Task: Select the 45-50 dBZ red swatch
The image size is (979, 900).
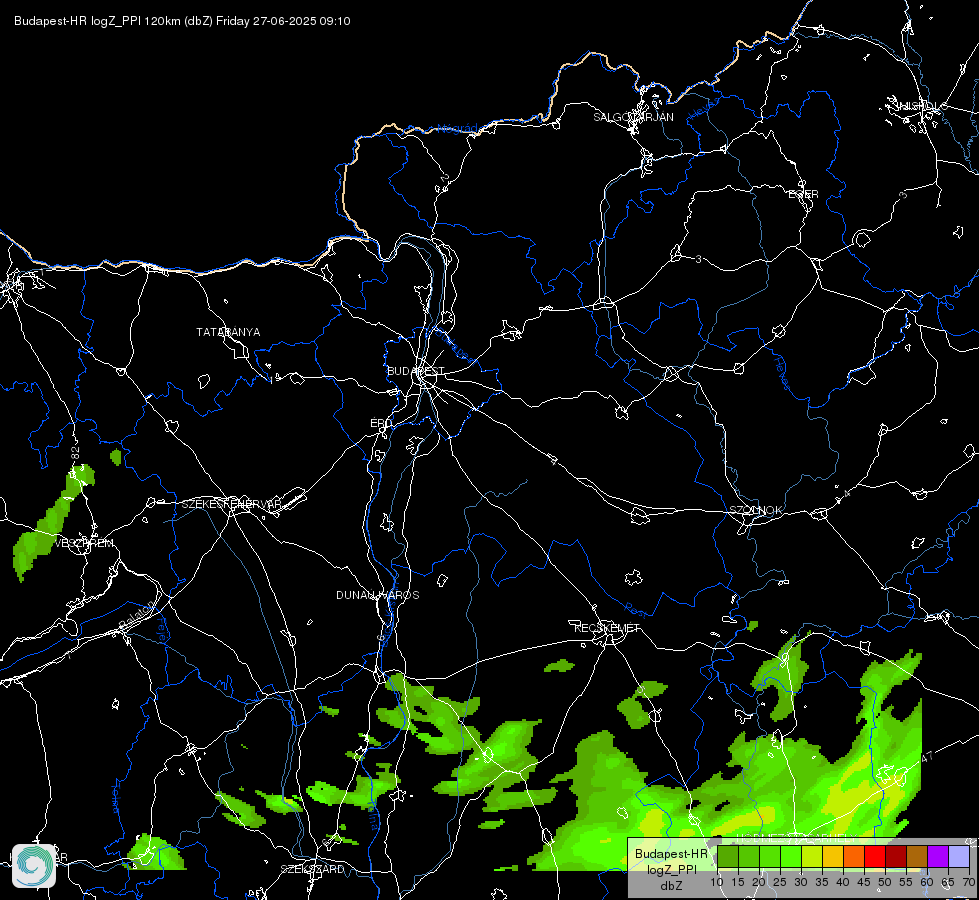Action: click(x=875, y=857)
